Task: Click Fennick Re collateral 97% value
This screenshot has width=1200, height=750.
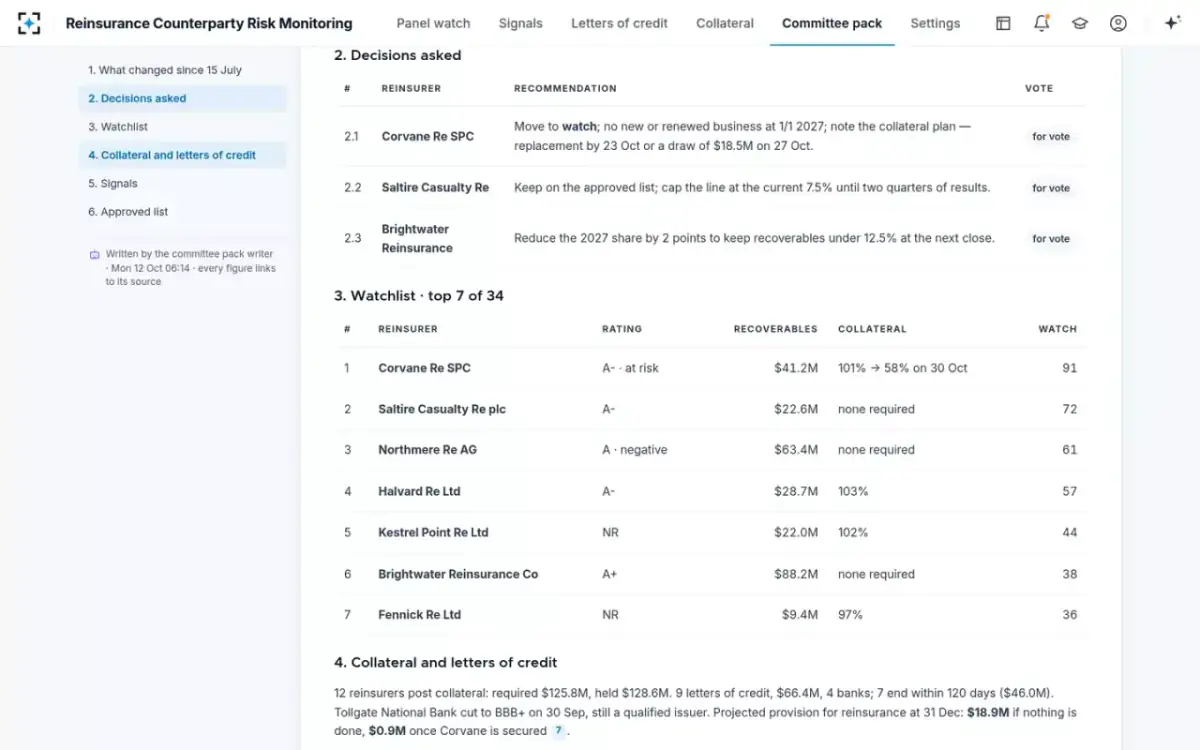Action: click(850, 615)
